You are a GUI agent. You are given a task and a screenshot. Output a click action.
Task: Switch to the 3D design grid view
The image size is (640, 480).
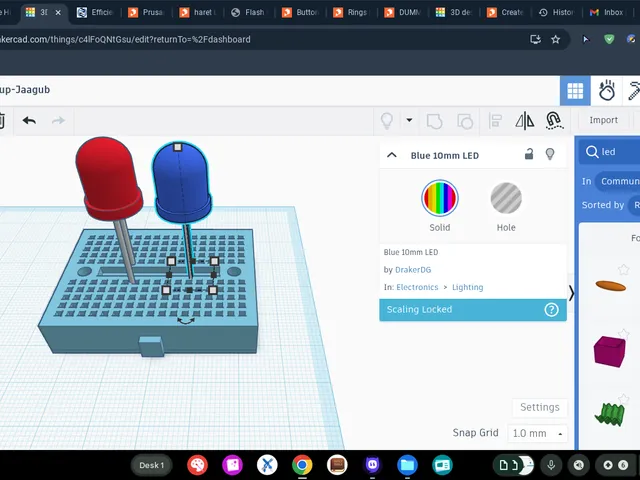click(575, 91)
